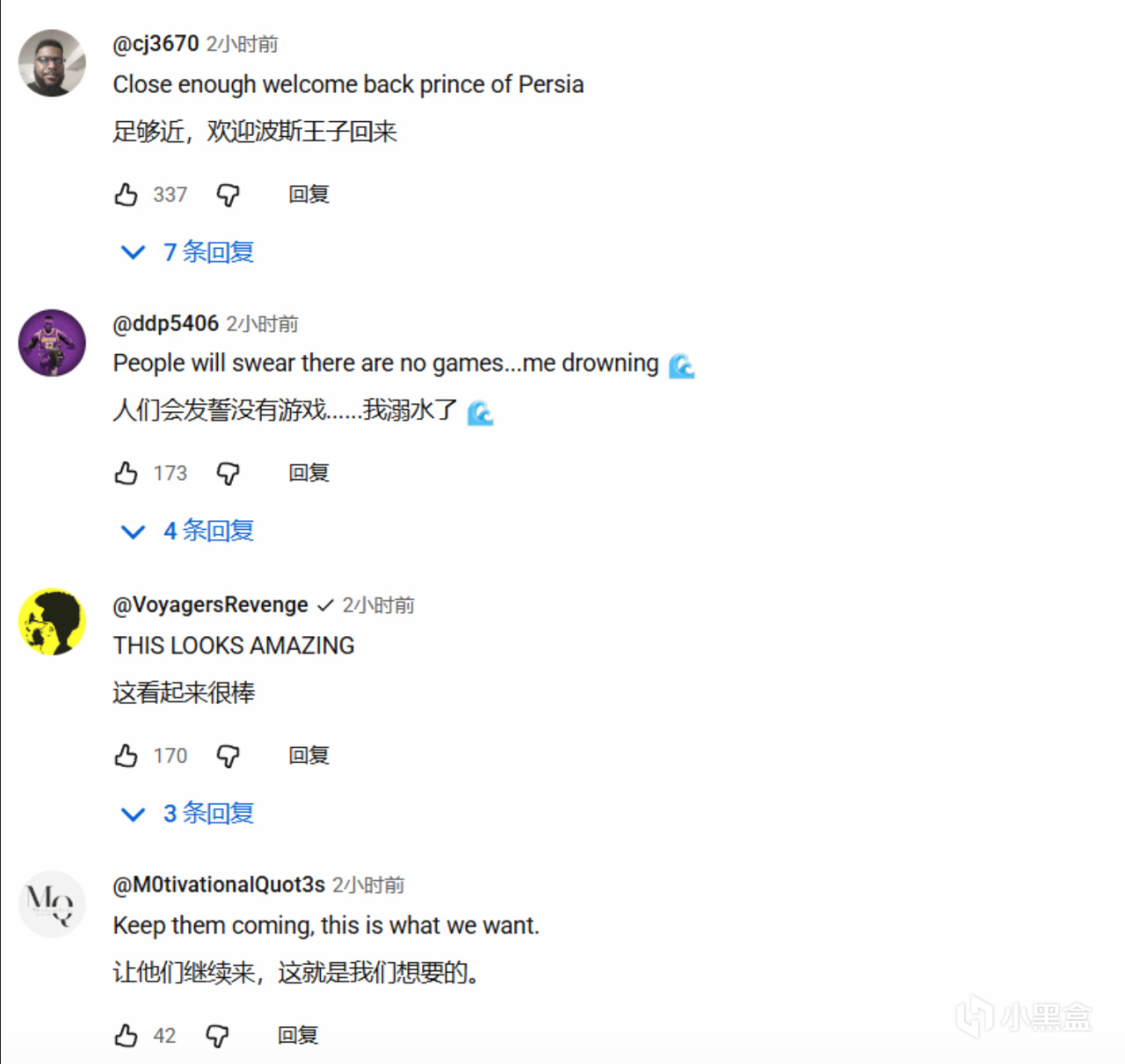Image resolution: width=1125 pixels, height=1064 pixels.
Task: Dislike the @VoyagersRevenge comment
Action: click(x=229, y=756)
